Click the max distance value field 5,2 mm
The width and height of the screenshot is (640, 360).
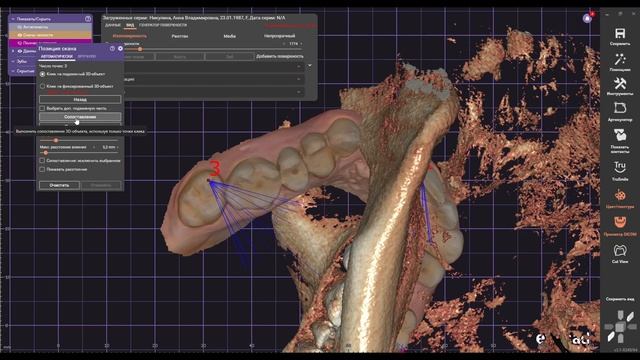109,147
